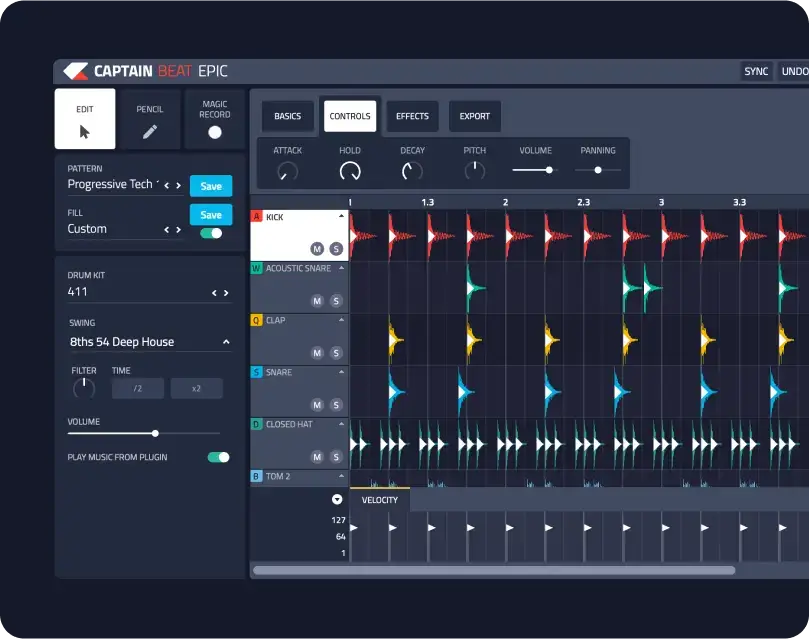
Task: Expand the Swing 8ths 54 Deep House dropdown
Action: [x=226, y=342]
